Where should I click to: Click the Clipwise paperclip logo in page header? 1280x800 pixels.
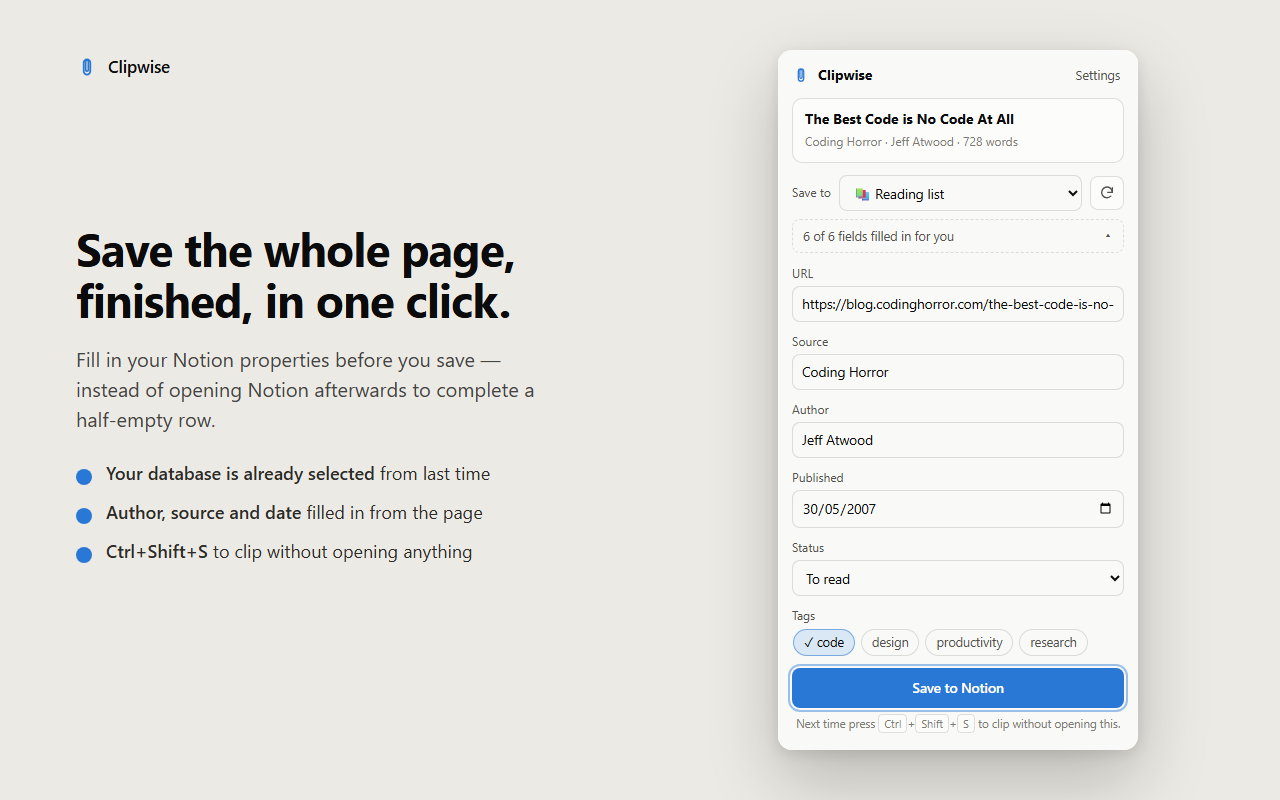[87, 67]
